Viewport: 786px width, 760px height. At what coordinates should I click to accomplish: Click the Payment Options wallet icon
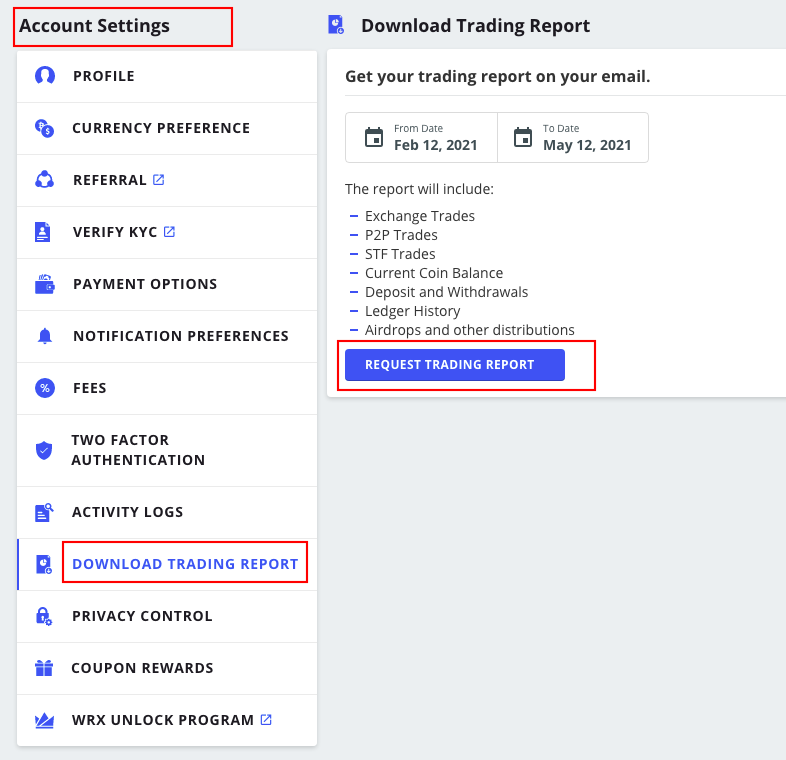point(45,284)
